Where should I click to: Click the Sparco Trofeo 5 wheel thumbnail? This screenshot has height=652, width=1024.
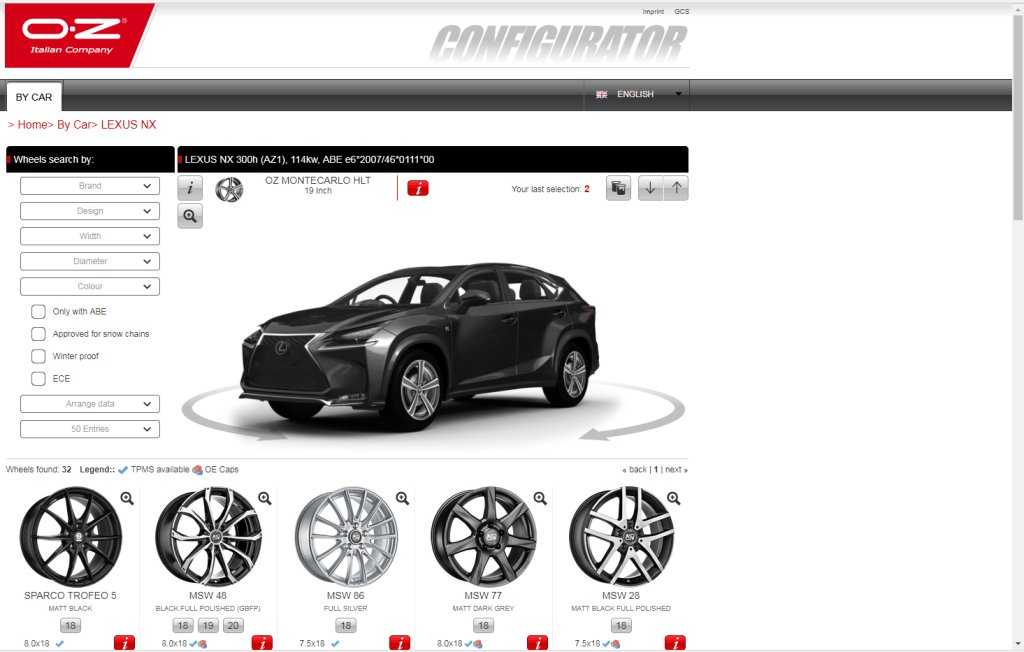71,536
